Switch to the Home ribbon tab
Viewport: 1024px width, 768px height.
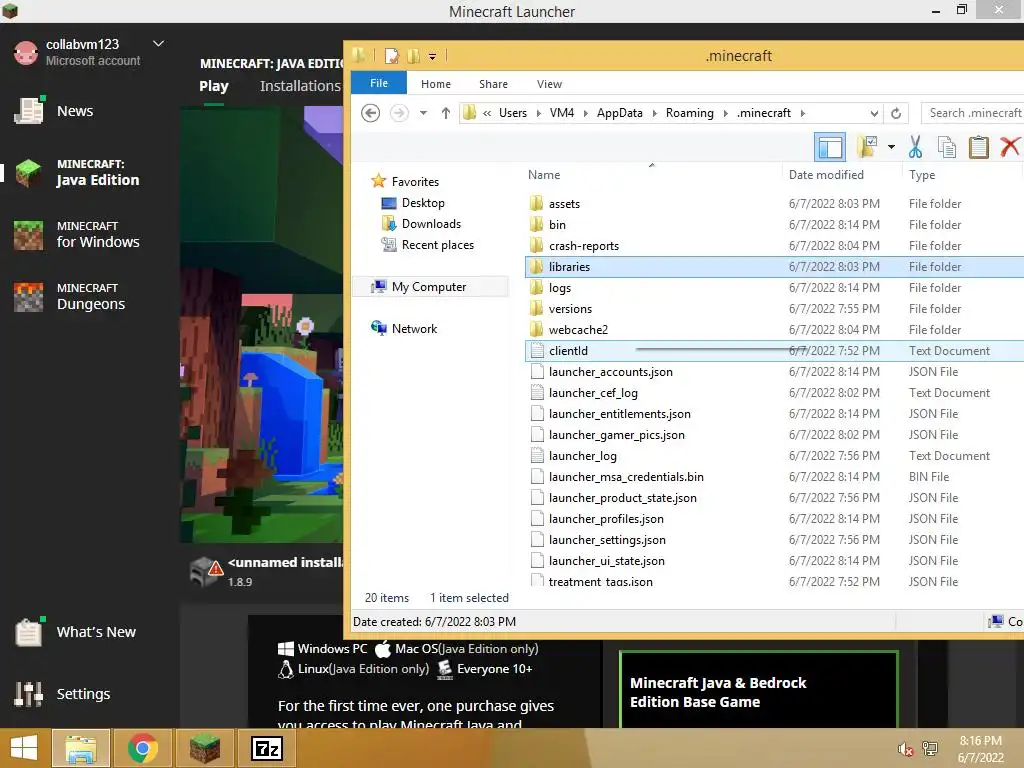coord(436,84)
